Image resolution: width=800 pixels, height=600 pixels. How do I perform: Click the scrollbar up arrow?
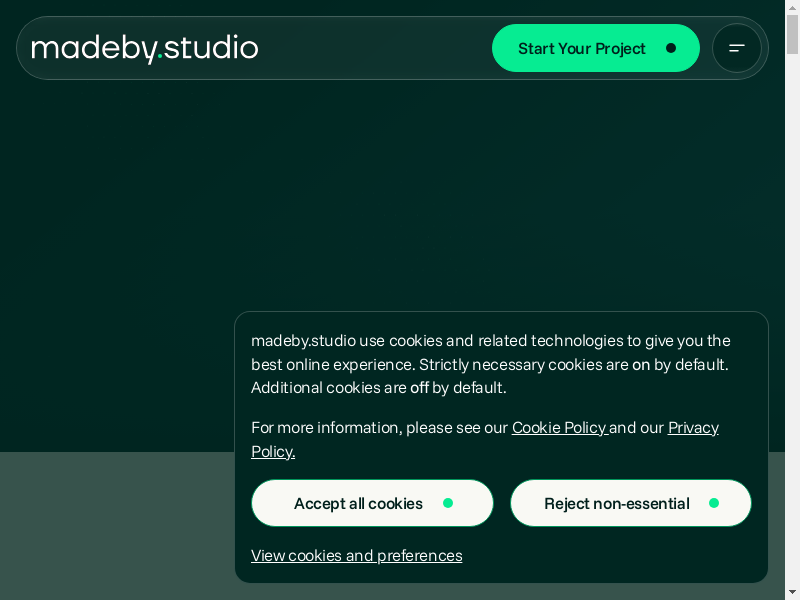pyautogui.click(x=792, y=7)
